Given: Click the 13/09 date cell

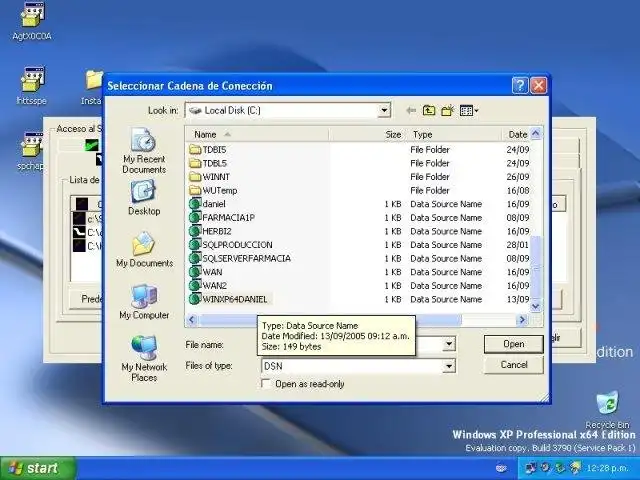Looking at the screenshot, I should pyautogui.click(x=518, y=299).
